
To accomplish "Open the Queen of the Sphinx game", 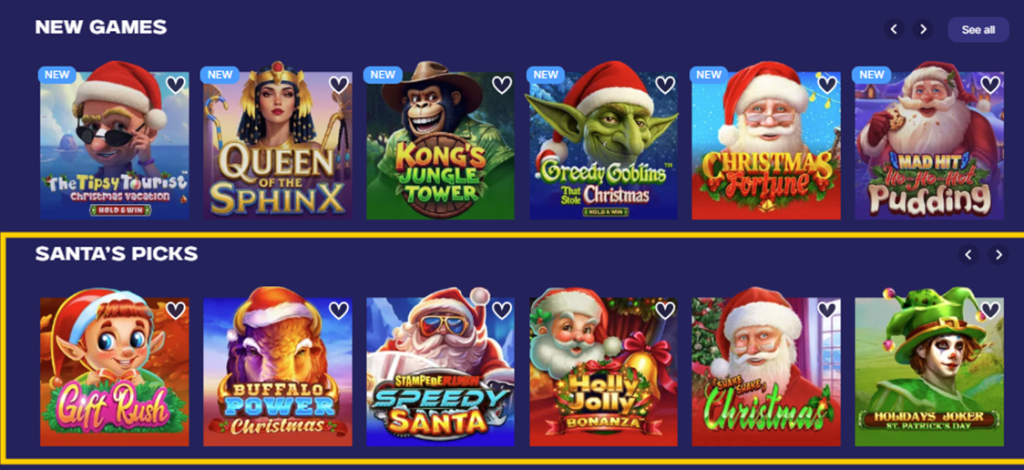I will pos(278,145).
